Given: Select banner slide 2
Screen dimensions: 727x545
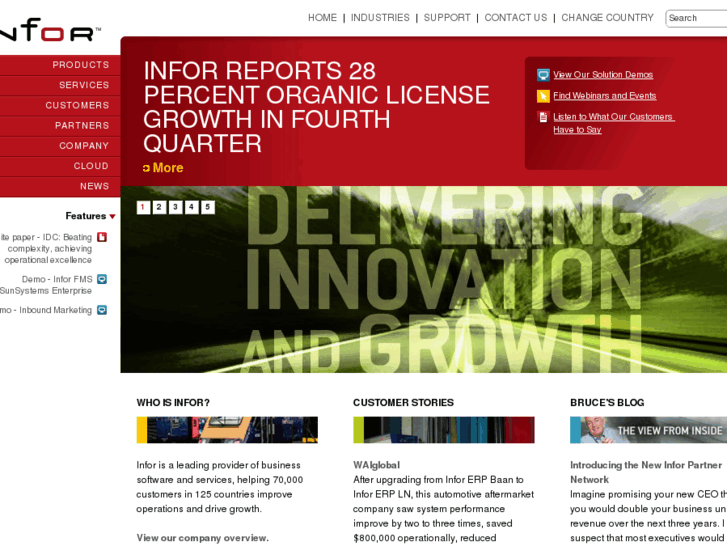Looking at the screenshot, I should pyautogui.click(x=159, y=207).
